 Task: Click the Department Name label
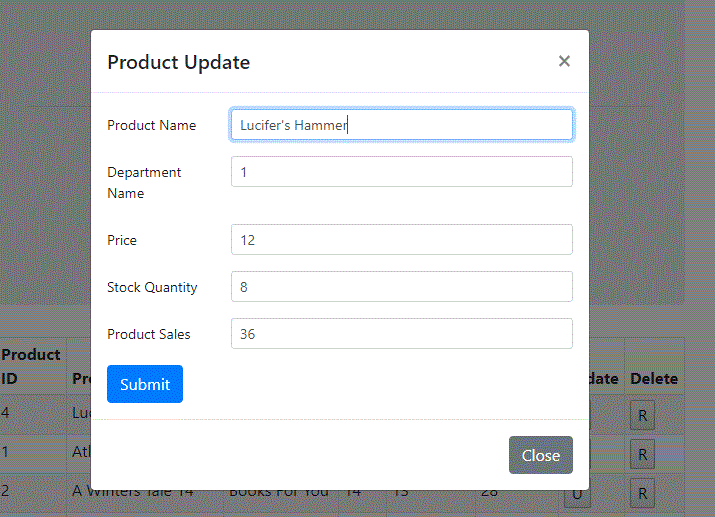point(144,183)
